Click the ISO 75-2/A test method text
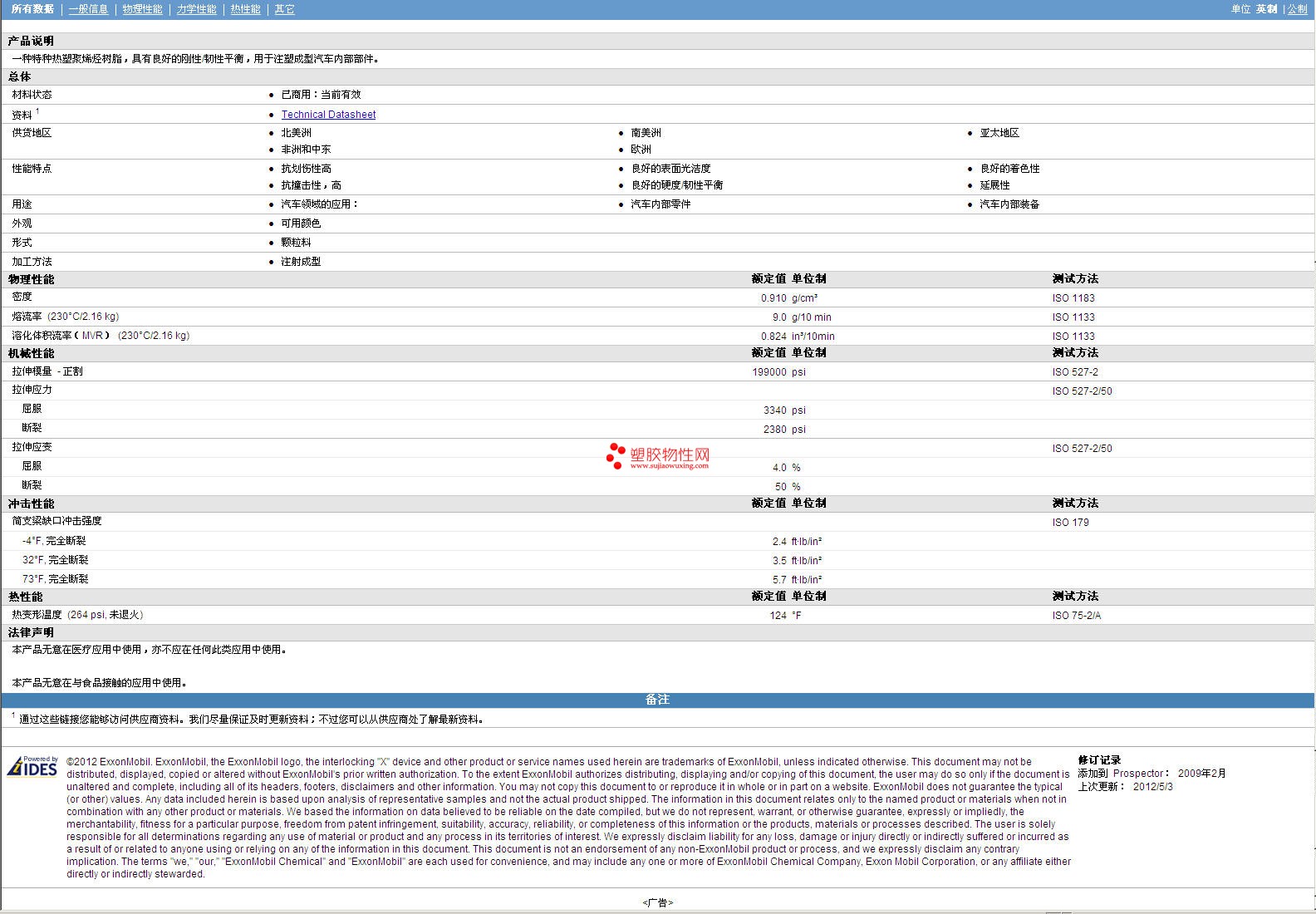 [1076, 616]
